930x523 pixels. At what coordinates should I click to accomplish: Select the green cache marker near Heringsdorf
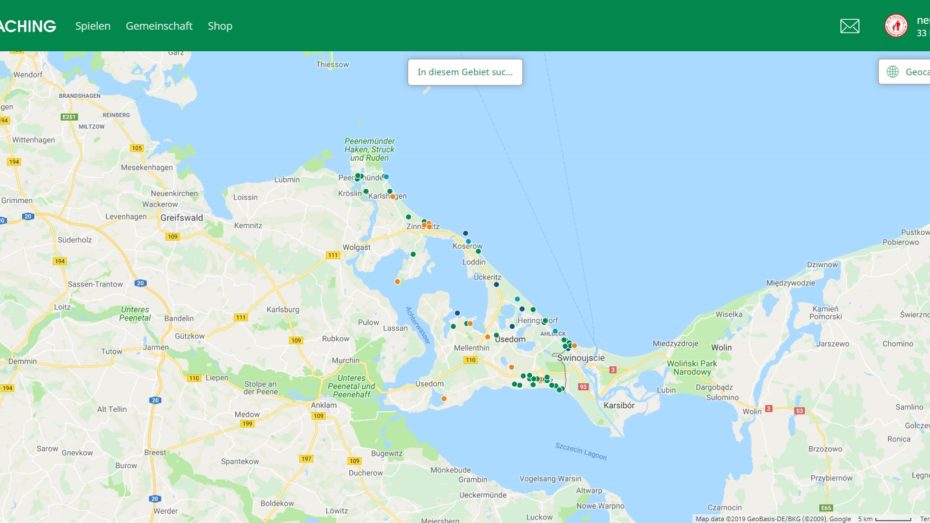pyautogui.click(x=544, y=321)
